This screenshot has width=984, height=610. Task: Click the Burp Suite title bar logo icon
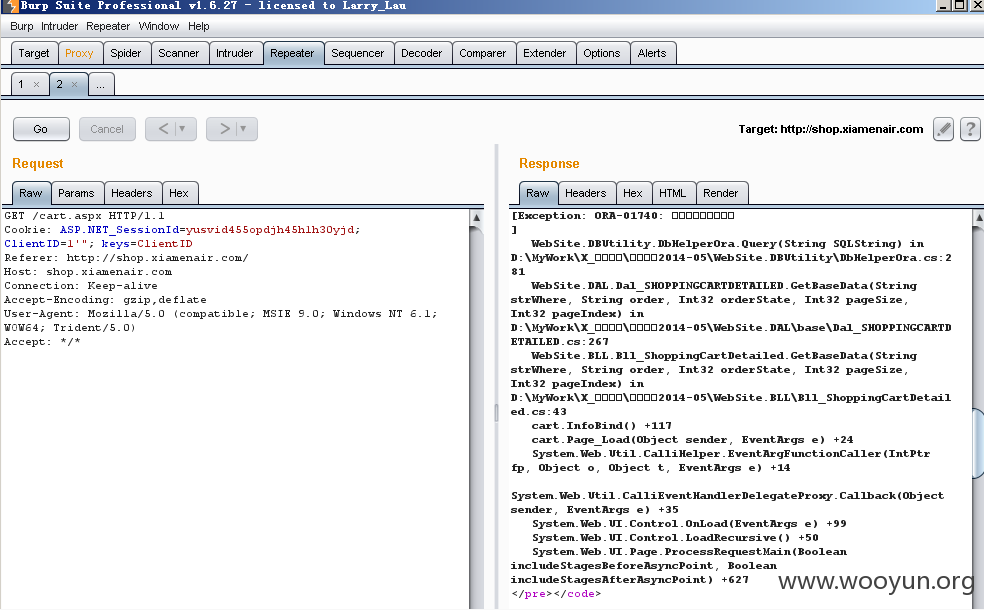(x=11, y=6)
